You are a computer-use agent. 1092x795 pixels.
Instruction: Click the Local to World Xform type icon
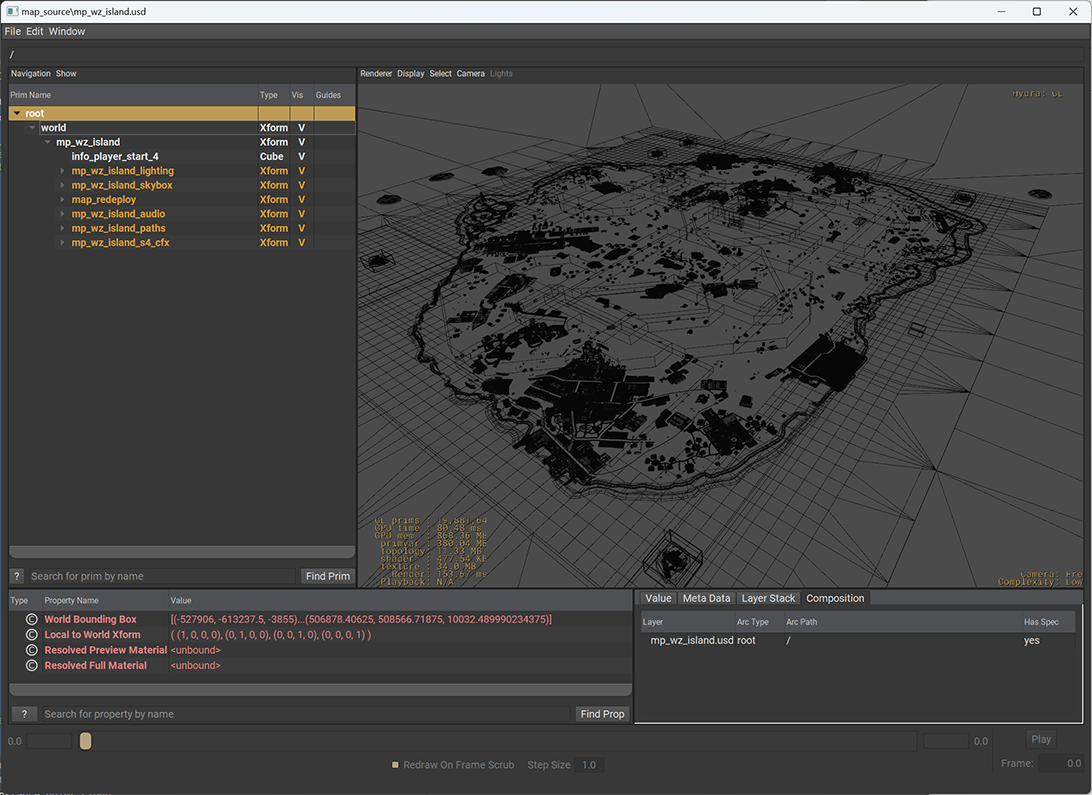pos(32,635)
